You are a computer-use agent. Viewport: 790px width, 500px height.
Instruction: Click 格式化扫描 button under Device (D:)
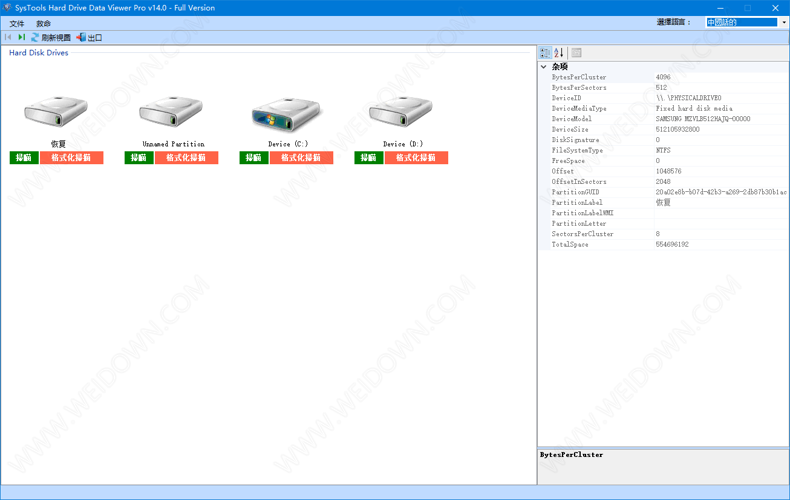click(416, 158)
